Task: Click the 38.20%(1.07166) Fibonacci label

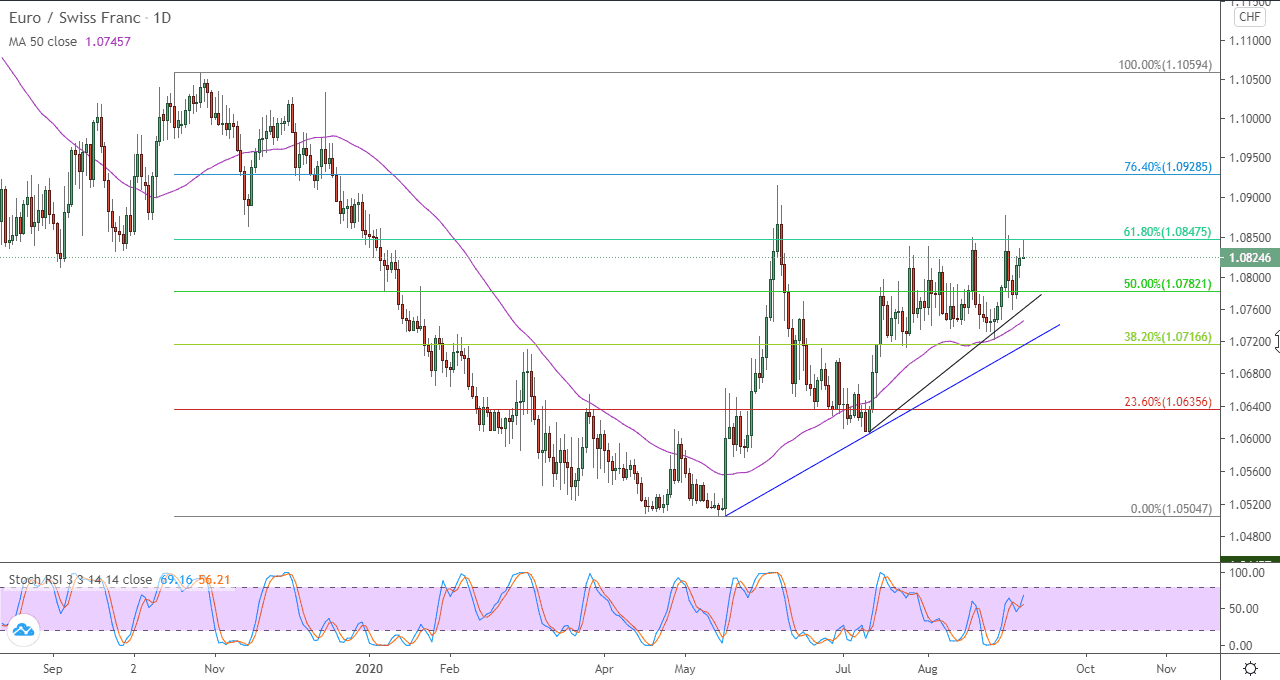Action: click(1168, 337)
